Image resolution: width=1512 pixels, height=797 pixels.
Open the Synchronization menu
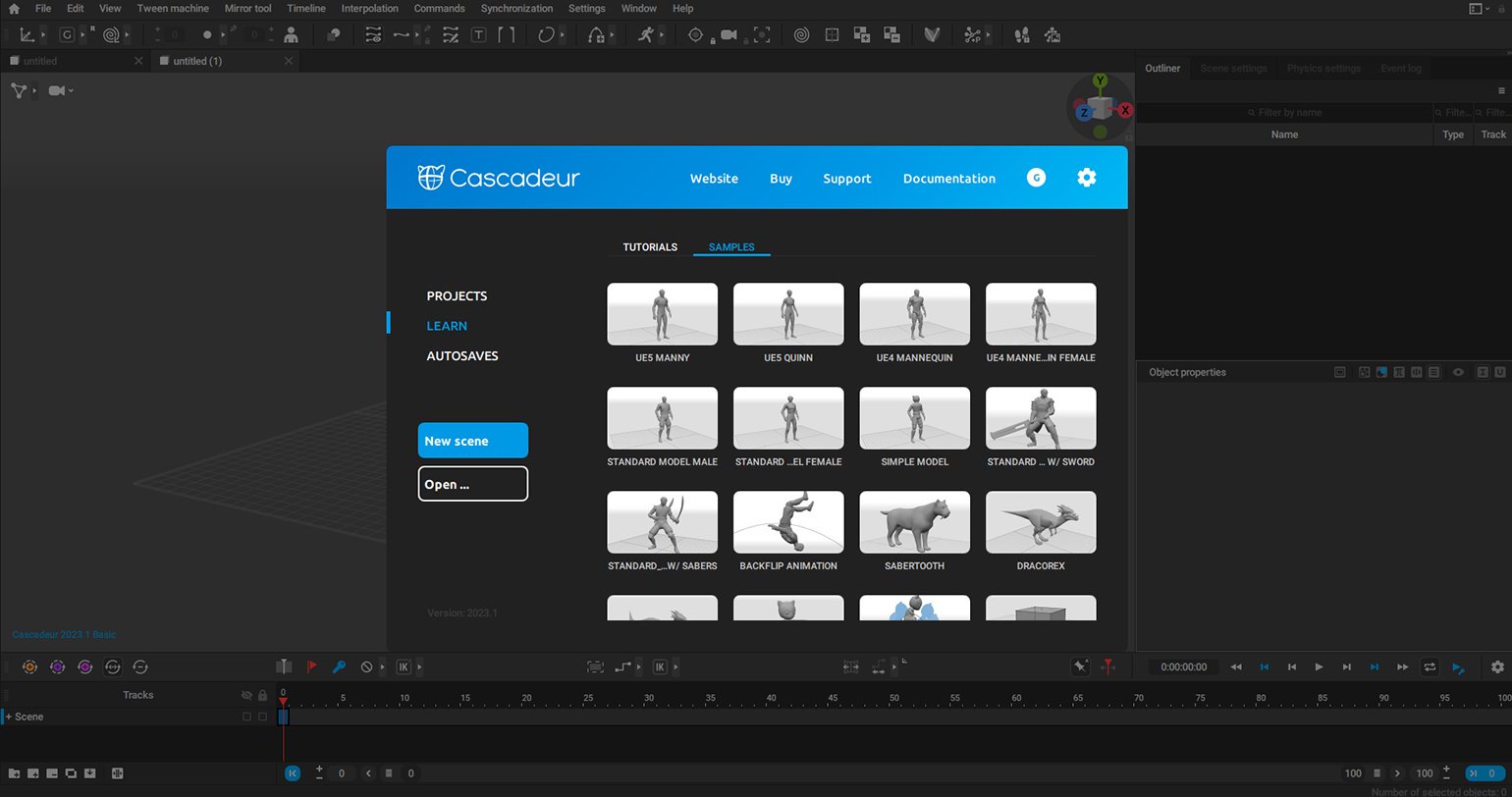[x=516, y=9]
